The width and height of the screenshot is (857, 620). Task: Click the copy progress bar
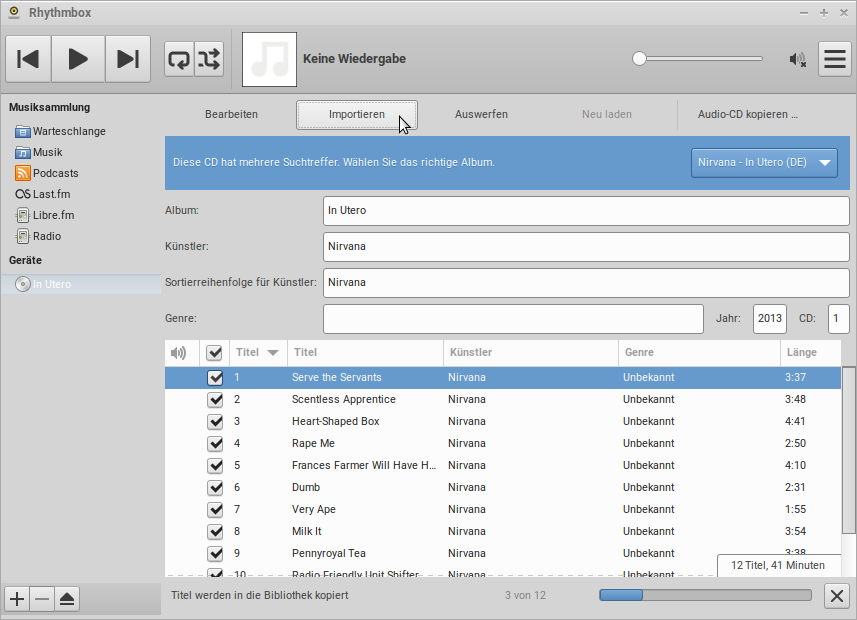tap(705, 595)
